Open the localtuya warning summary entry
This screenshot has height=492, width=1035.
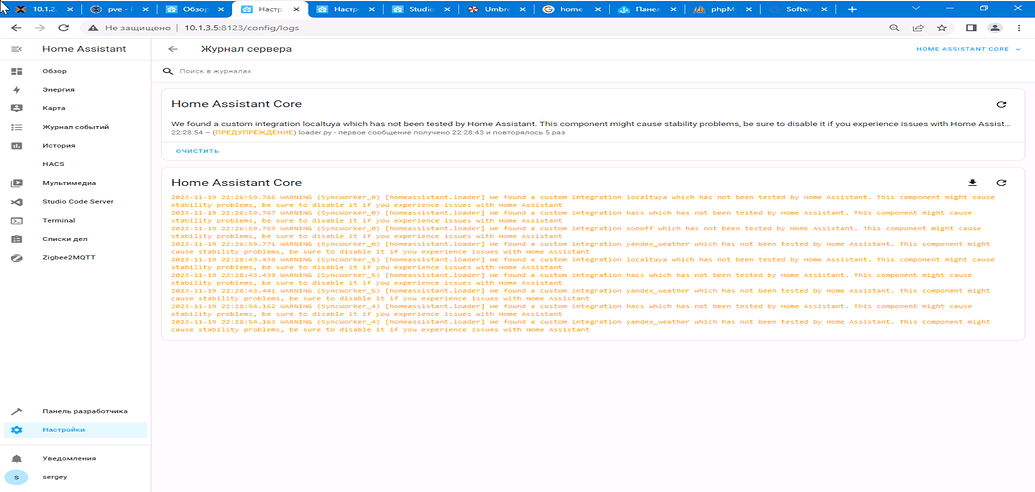(591, 128)
